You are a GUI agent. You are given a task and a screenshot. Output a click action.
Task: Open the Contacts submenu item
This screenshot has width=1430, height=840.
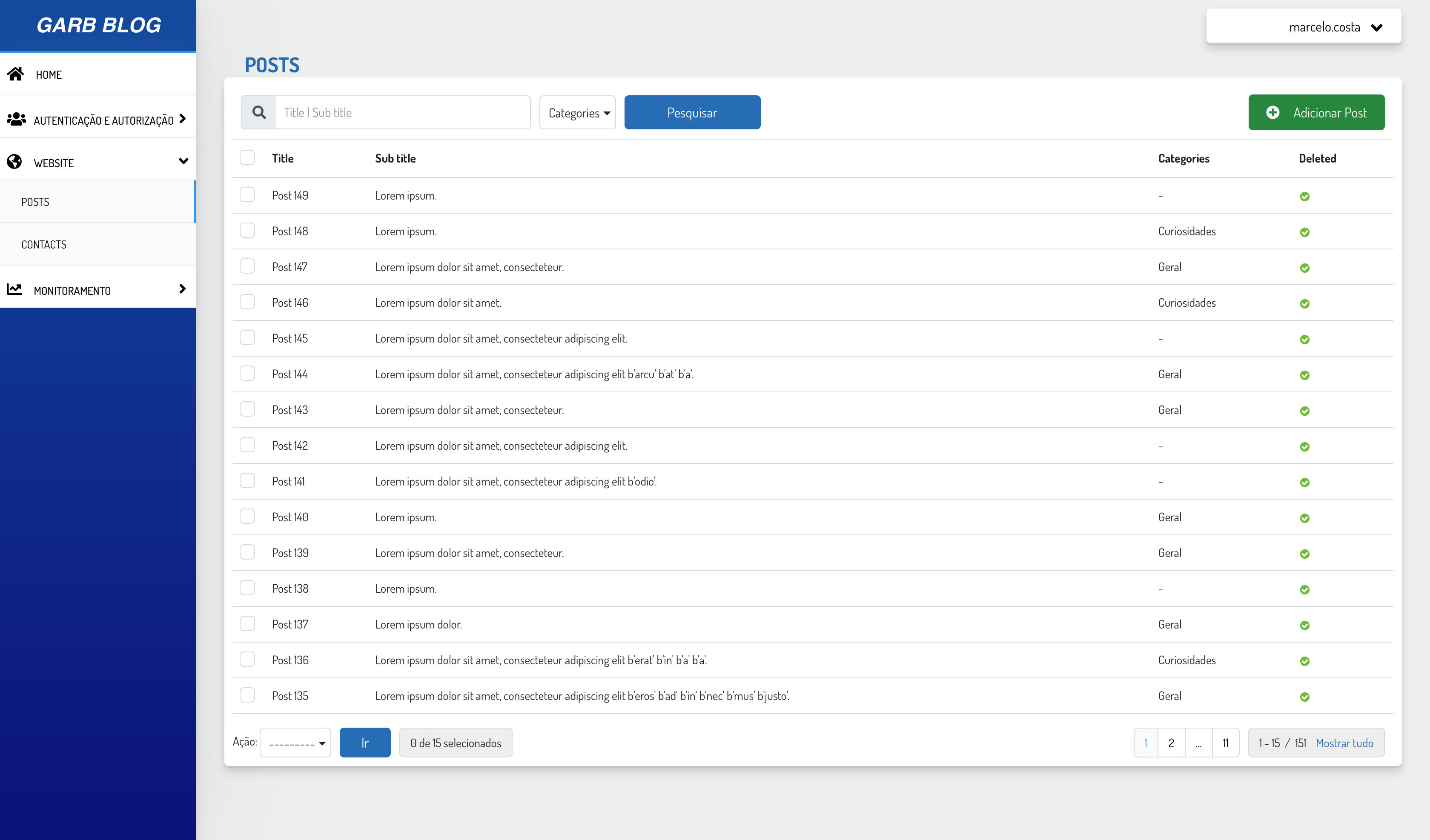point(97,244)
